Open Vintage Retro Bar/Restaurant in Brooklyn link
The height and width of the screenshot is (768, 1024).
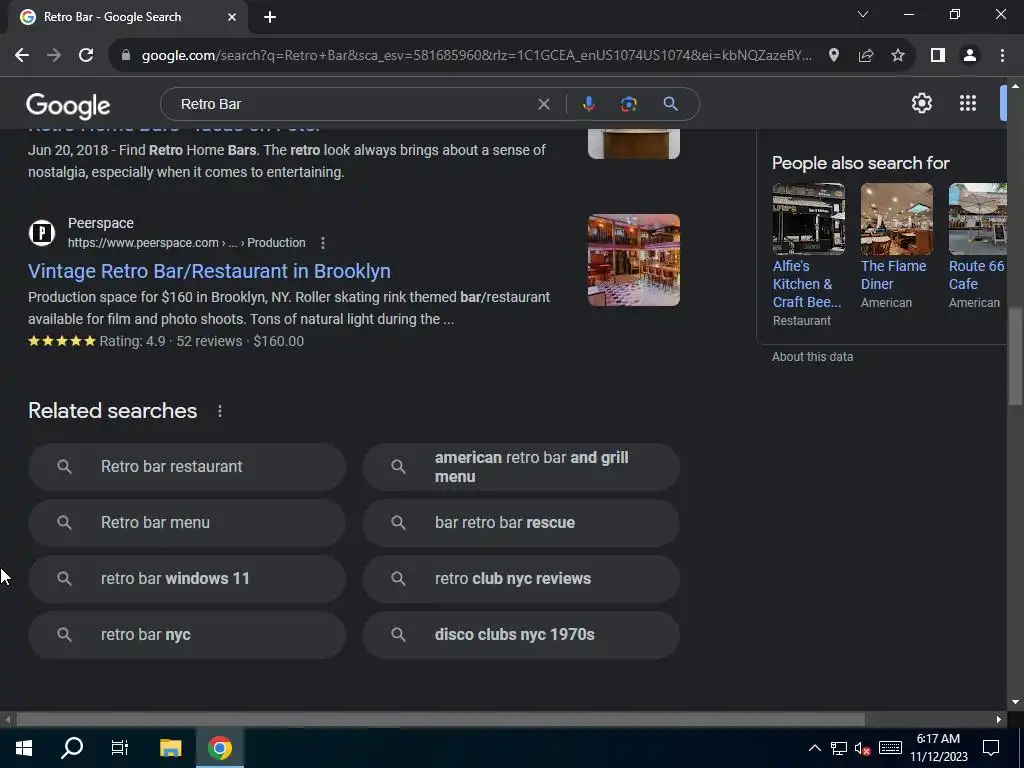(209, 271)
